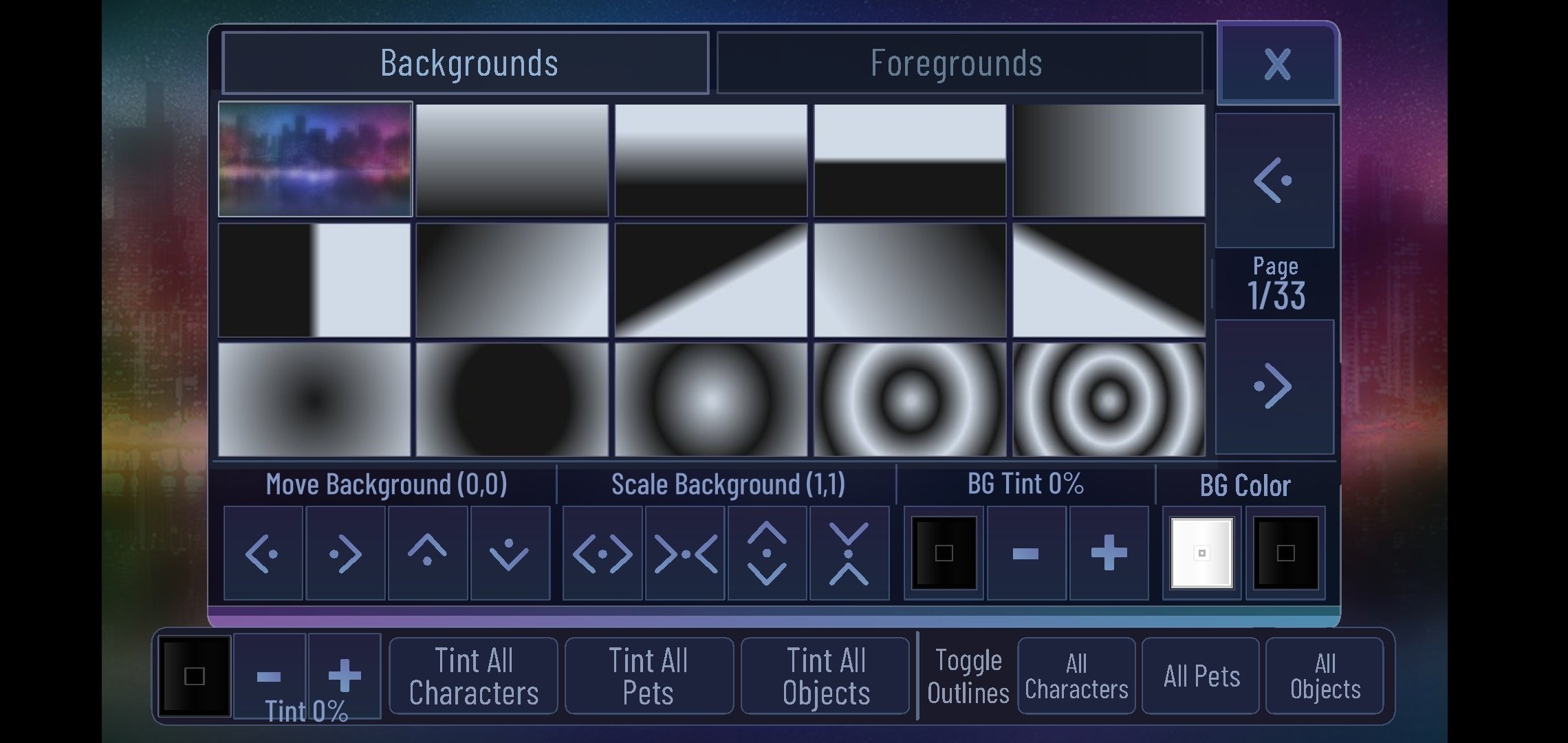
Task: Expand background scale horizontally
Action: tap(602, 553)
